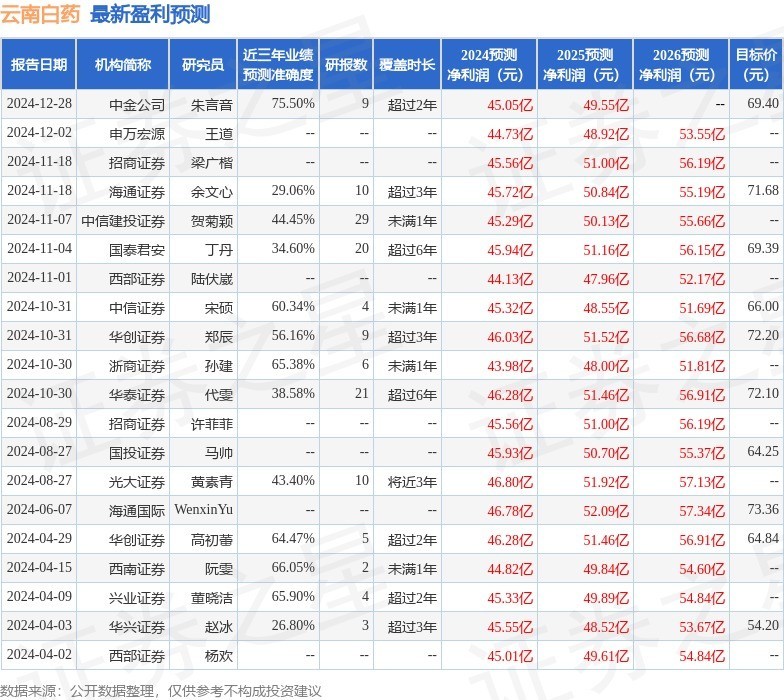Click the 申万宏源 institution name
Viewport: 784px width, 700px height.
137,133
